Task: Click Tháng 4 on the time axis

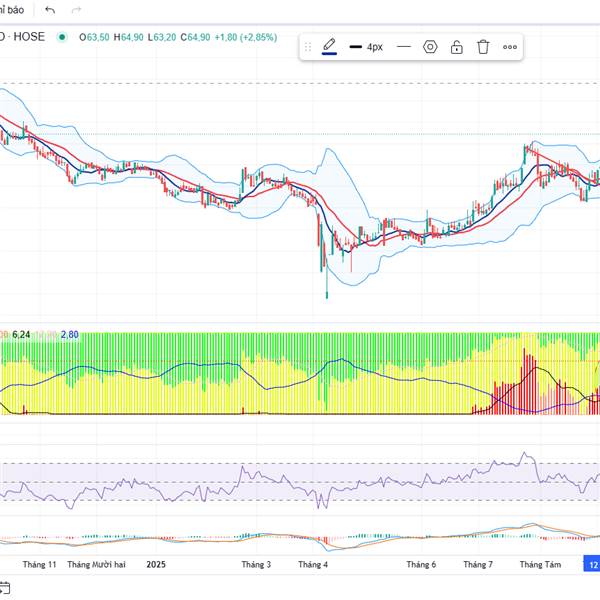Action: [x=313, y=564]
